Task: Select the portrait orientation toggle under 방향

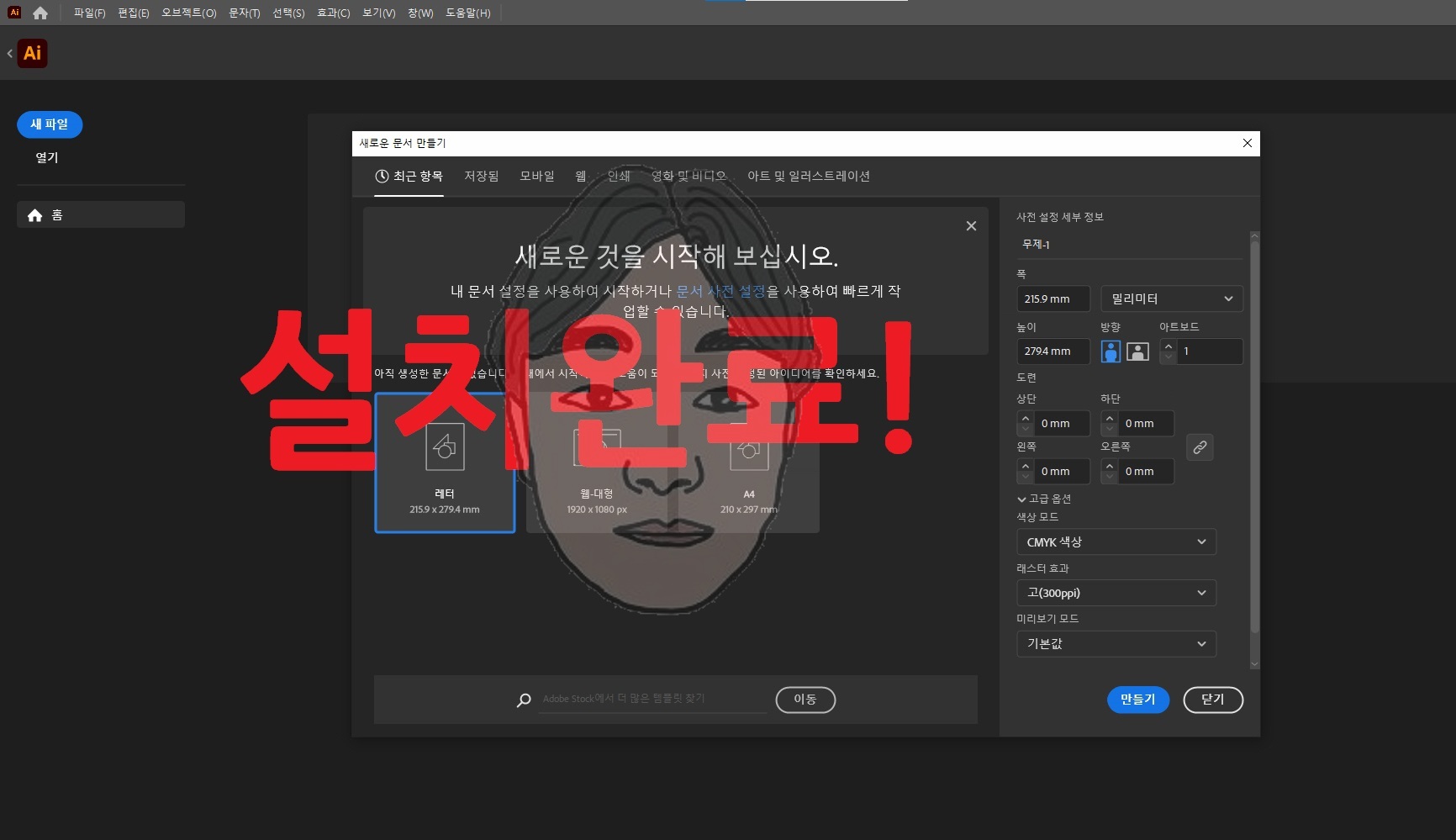Action: point(1111,351)
